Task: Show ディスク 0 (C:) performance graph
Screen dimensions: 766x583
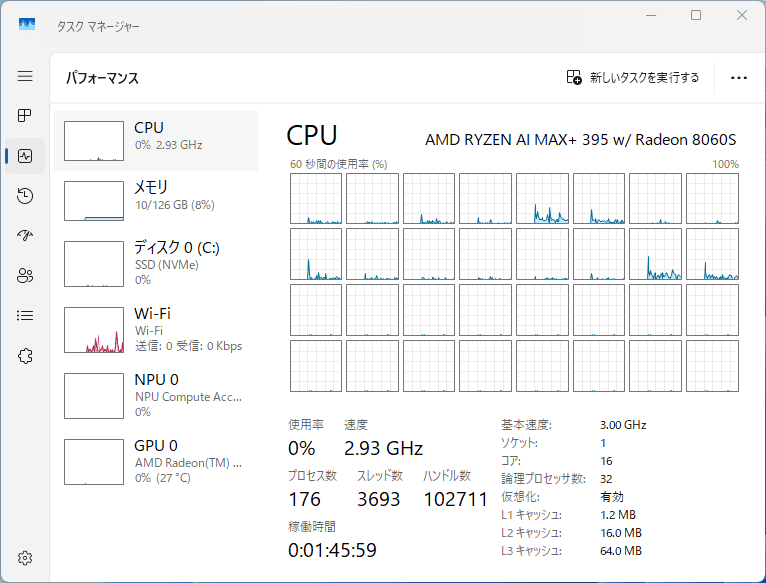Action: pyautogui.click(x=156, y=263)
